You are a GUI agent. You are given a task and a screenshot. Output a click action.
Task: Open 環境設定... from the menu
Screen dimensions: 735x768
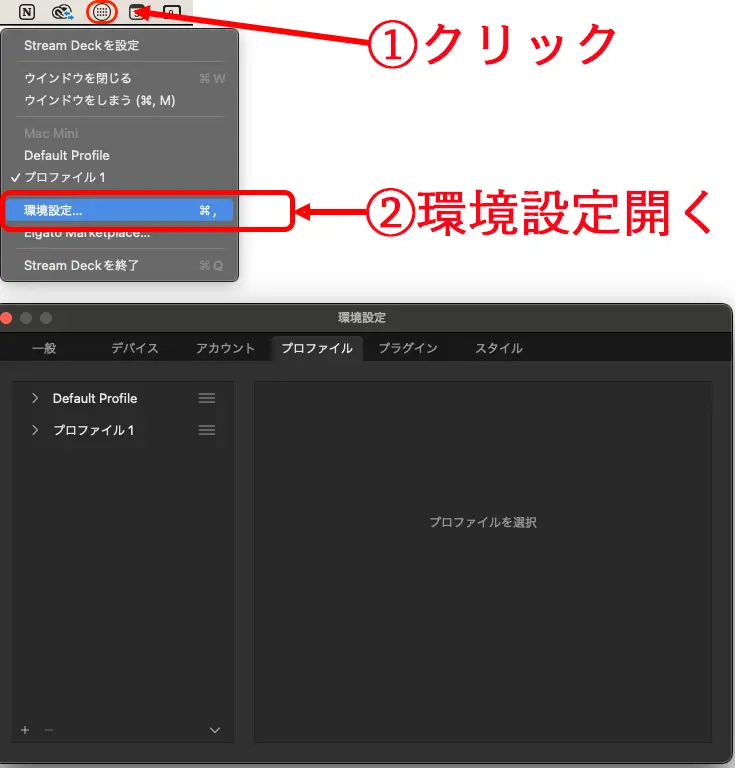click(x=119, y=211)
